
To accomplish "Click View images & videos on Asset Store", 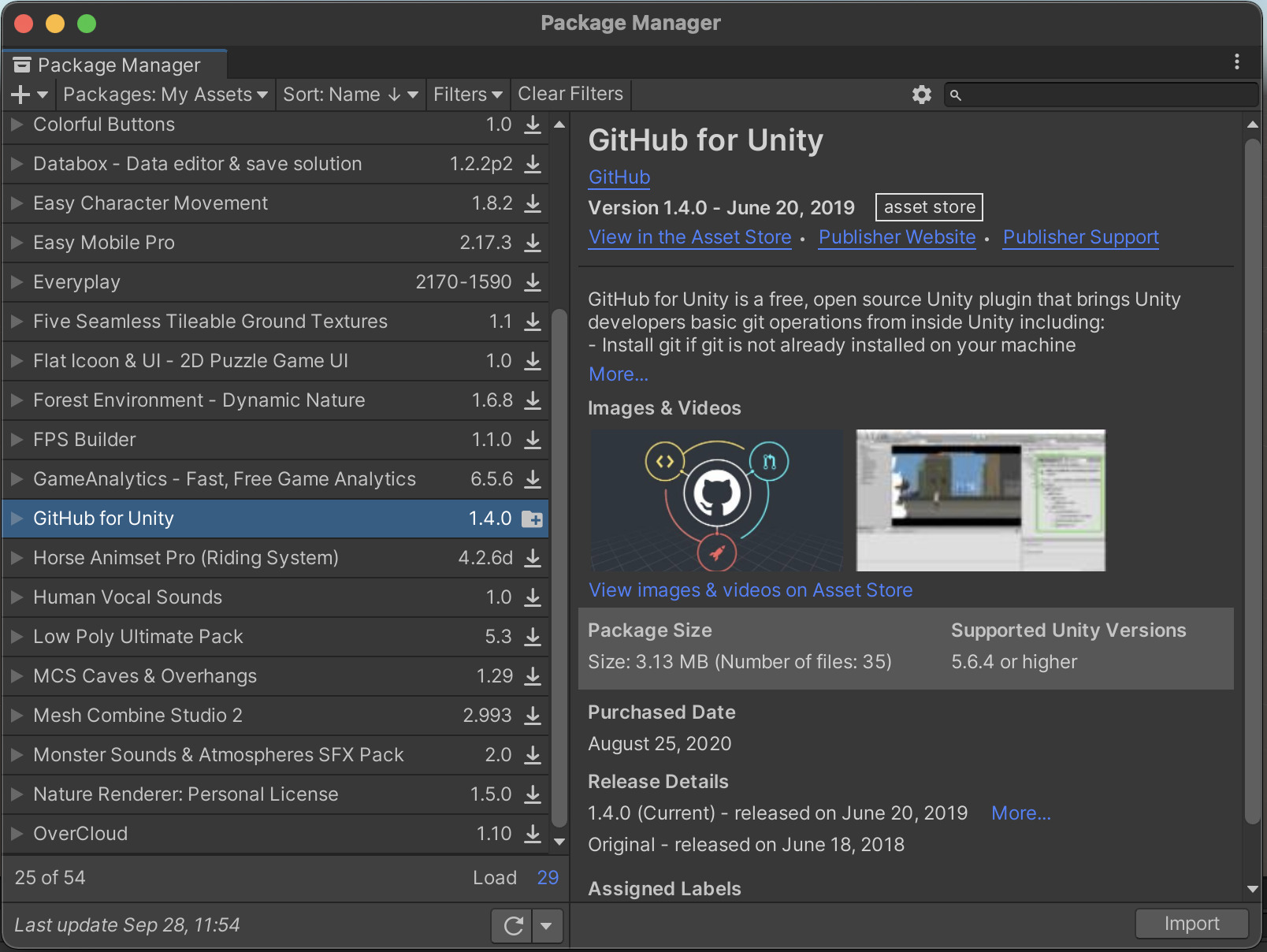I will [x=751, y=590].
